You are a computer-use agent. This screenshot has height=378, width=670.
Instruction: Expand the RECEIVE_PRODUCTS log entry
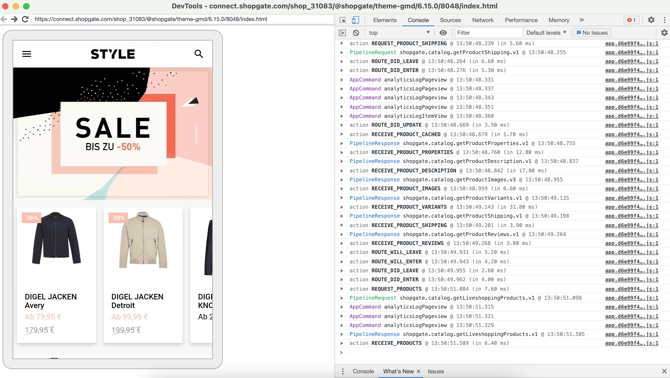[x=341, y=343]
